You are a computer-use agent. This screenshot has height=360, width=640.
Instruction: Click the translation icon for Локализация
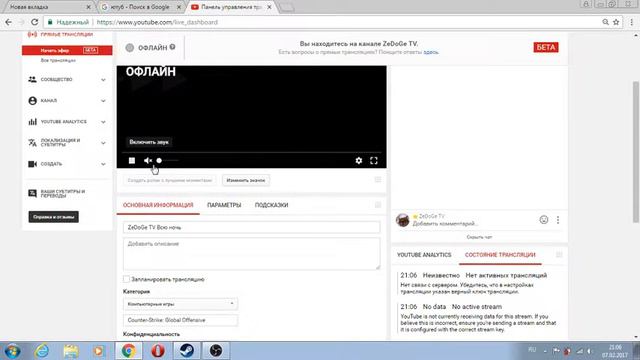coord(32,143)
